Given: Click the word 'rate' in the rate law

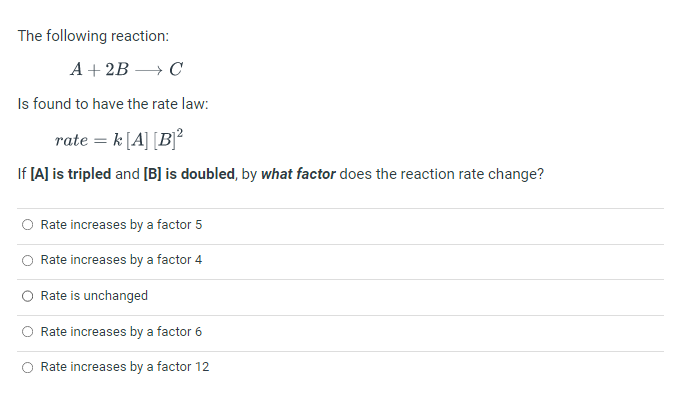Looking at the screenshot, I should (x=71, y=141).
